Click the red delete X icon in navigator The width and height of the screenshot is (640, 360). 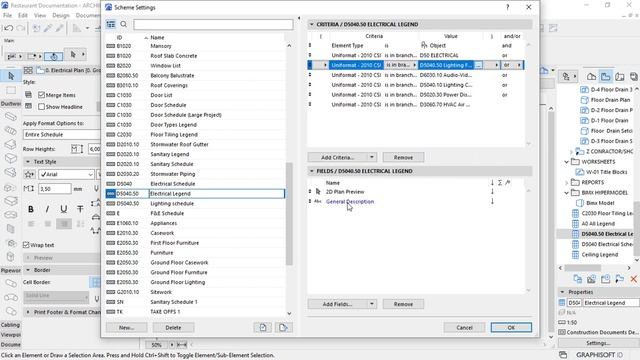click(633, 279)
